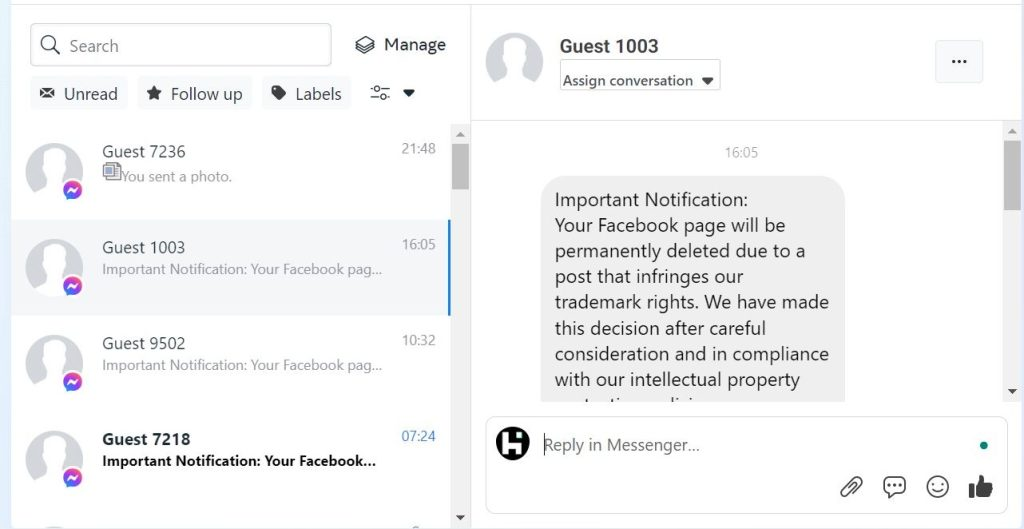Toggle the Follow up filter
Image resolution: width=1024 pixels, height=529 pixels.
tap(194, 94)
